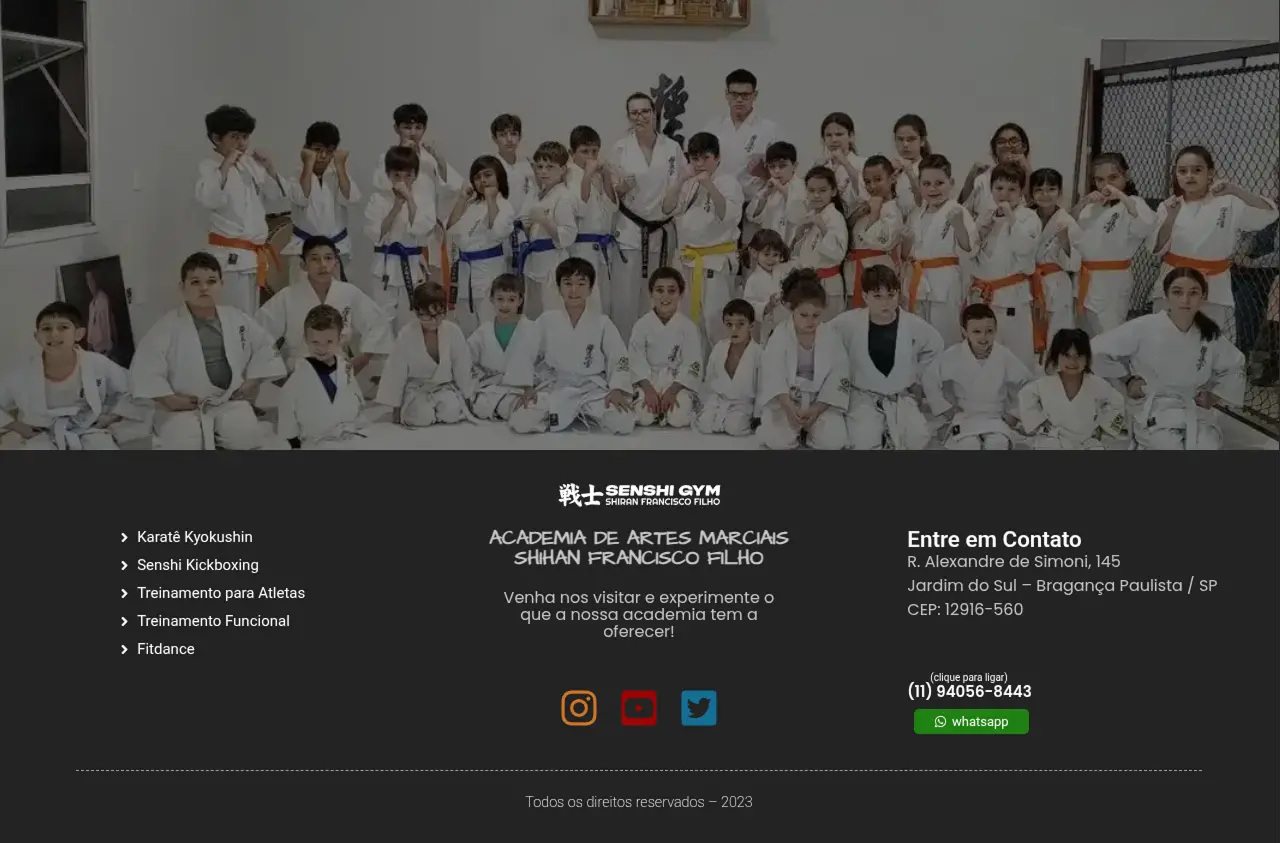Select the Treinamento Funcional menu item
Screen dimensions: 1280x843
click(213, 621)
